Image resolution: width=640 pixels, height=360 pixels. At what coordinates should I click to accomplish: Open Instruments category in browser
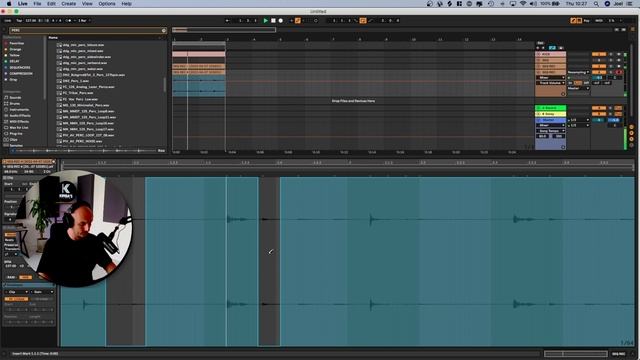pos(19,109)
